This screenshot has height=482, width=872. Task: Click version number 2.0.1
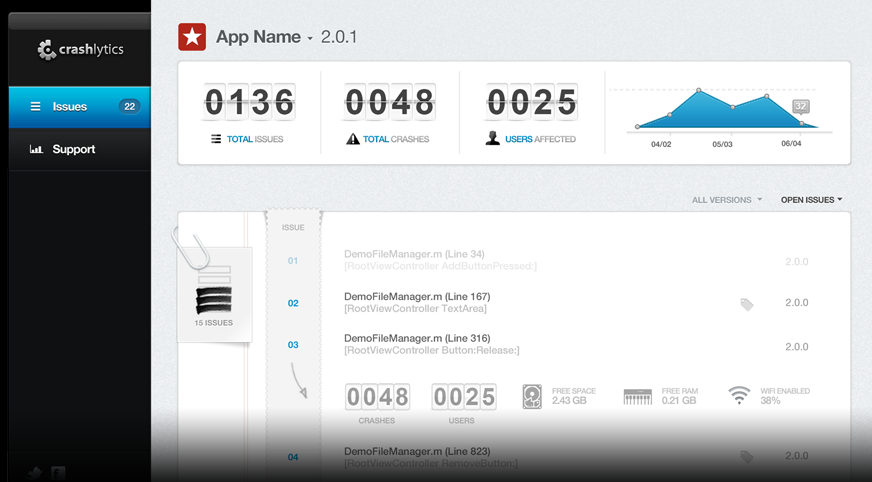pyautogui.click(x=339, y=37)
